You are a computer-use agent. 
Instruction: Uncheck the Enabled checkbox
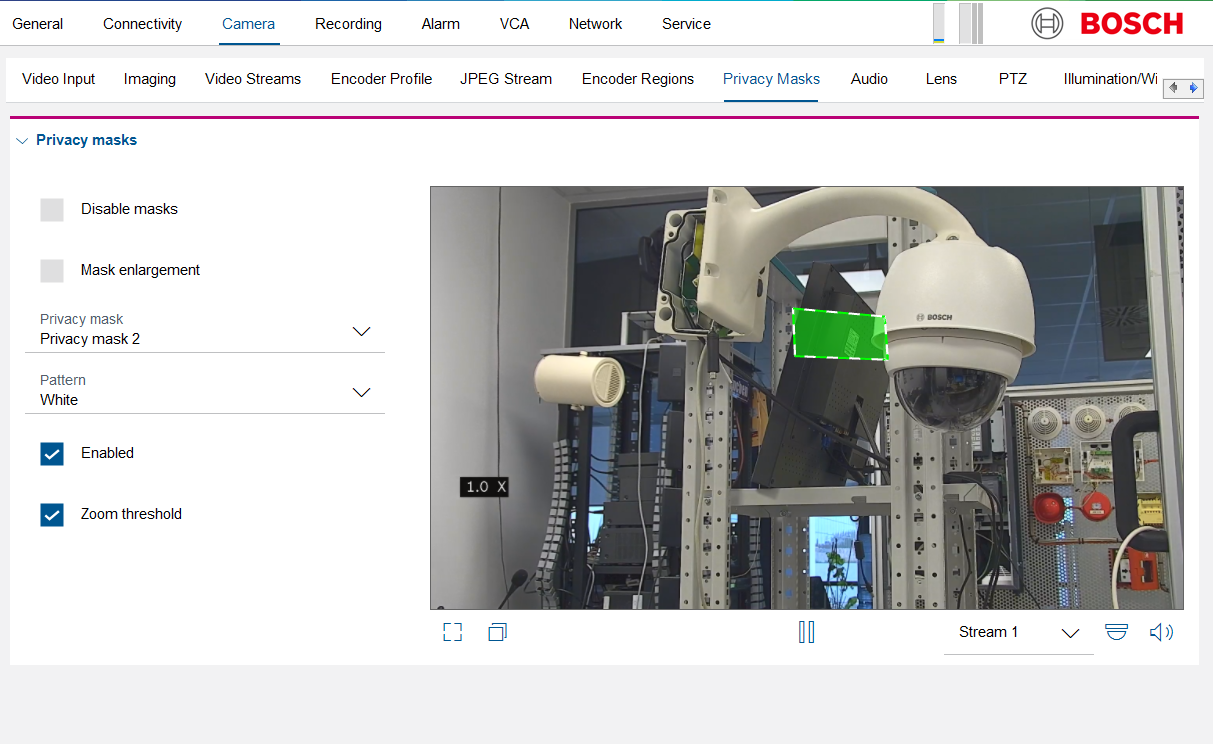[52, 454]
